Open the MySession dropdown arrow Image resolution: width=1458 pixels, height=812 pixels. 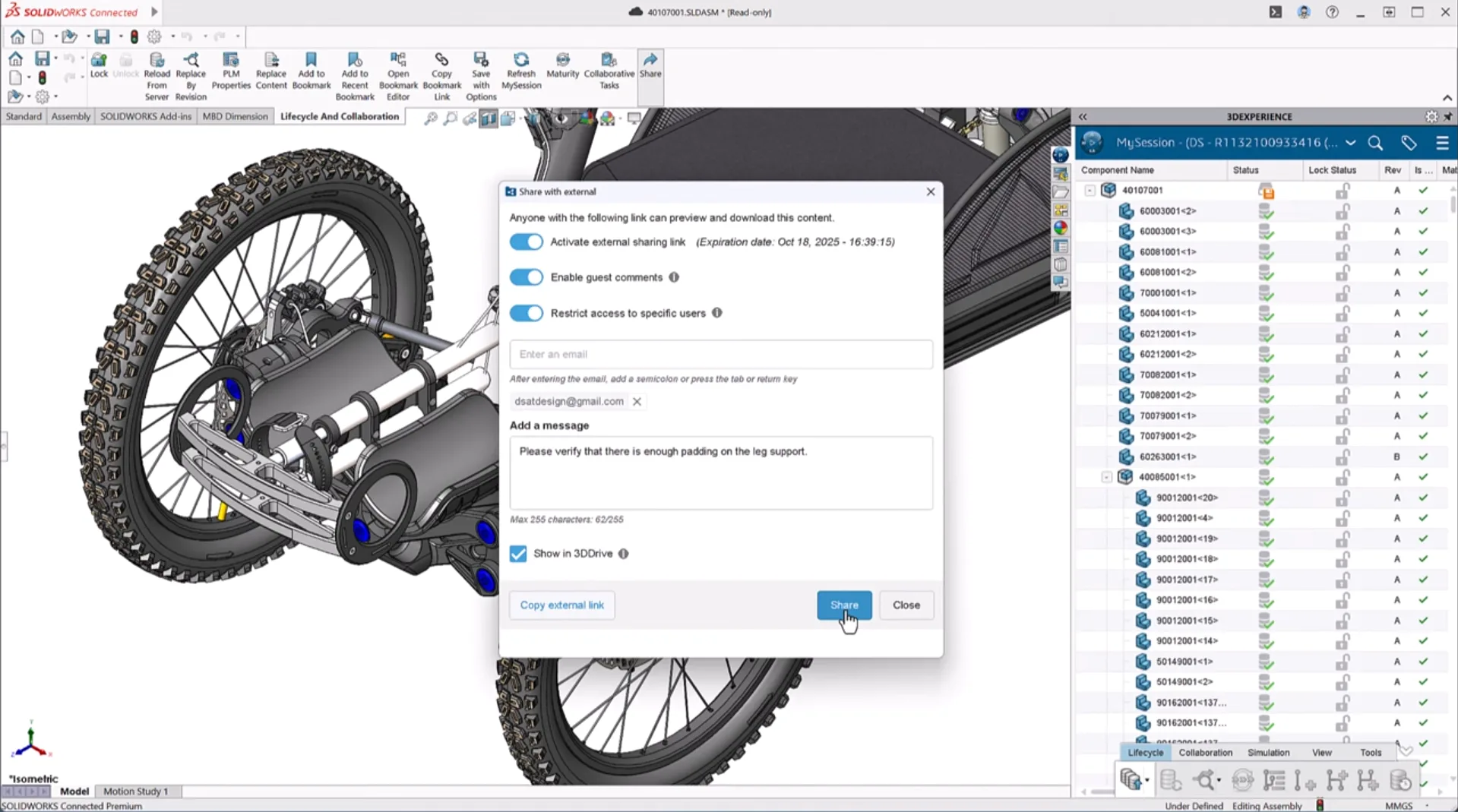(x=1350, y=143)
